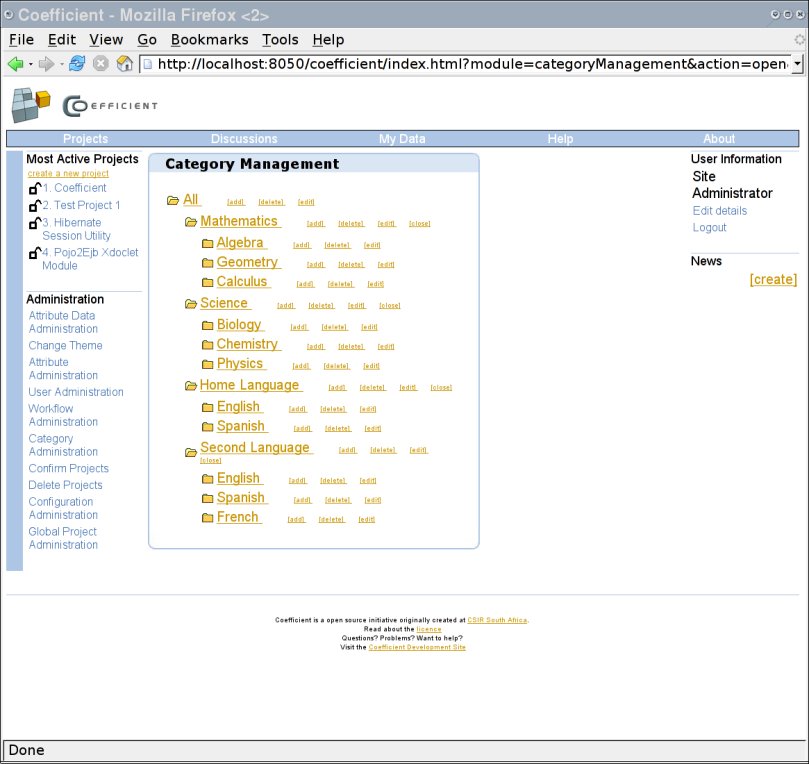809x764 pixels.
Task: Click the Home icon in toolbar
Action: (125, 64)
